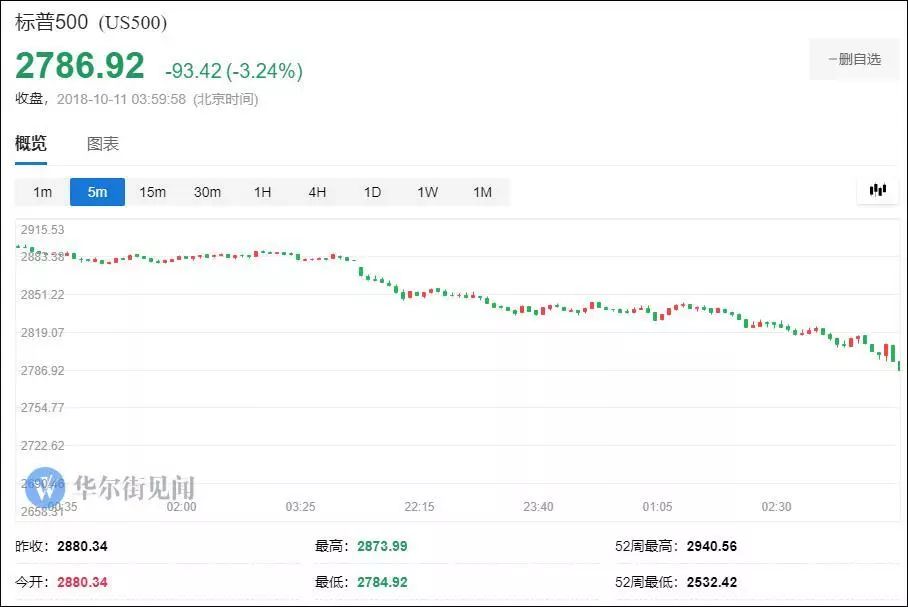Select the 1D daily timeframe

[x=371, y=191]
